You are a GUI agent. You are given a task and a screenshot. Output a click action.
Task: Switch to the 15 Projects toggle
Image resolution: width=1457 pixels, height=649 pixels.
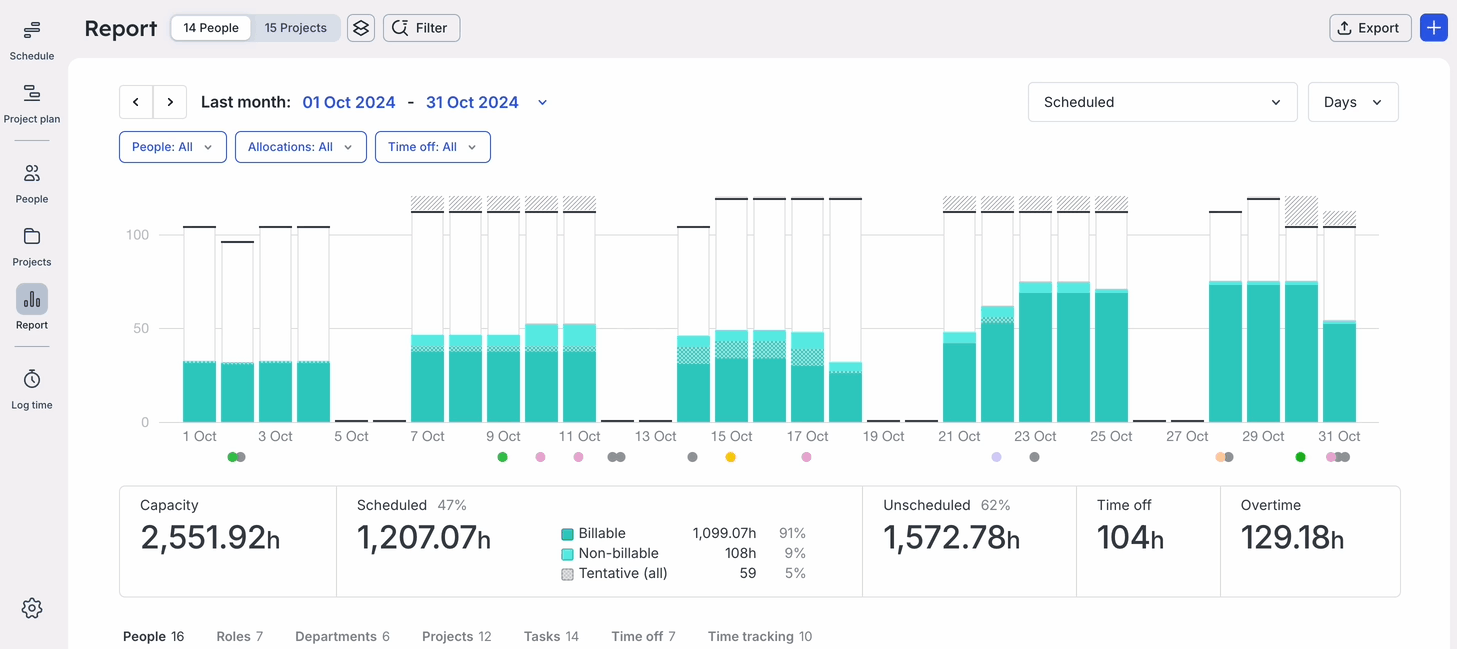pos(295,28)
